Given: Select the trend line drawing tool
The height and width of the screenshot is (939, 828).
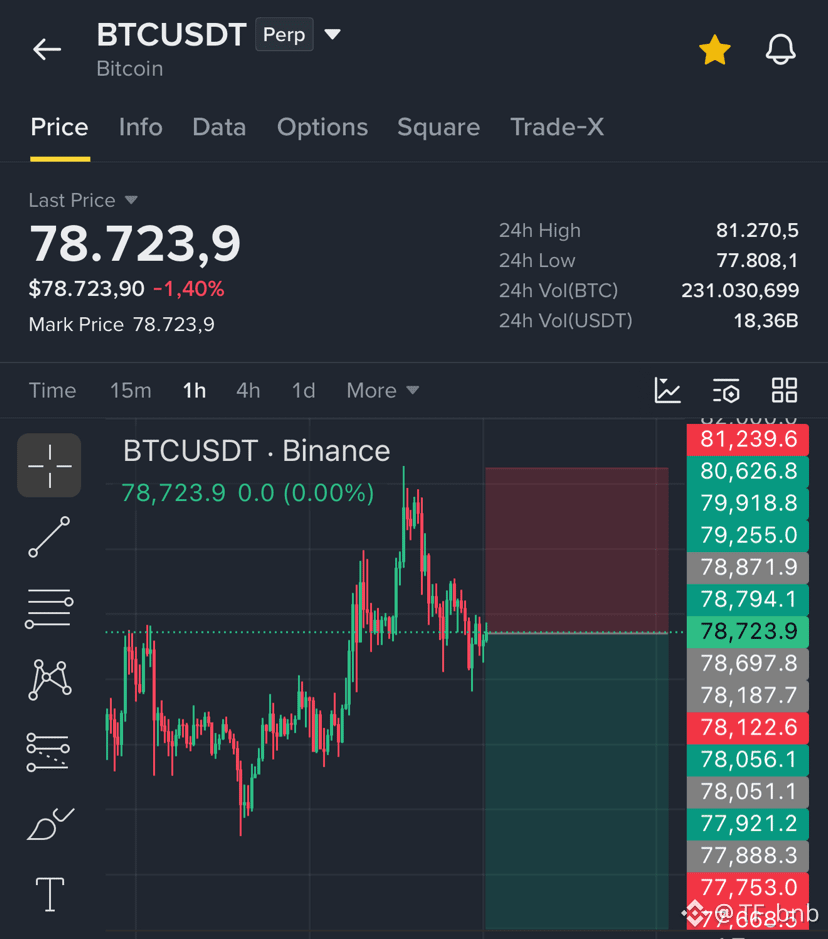Looking at the screenshot, I should click(x=49, y=537).
